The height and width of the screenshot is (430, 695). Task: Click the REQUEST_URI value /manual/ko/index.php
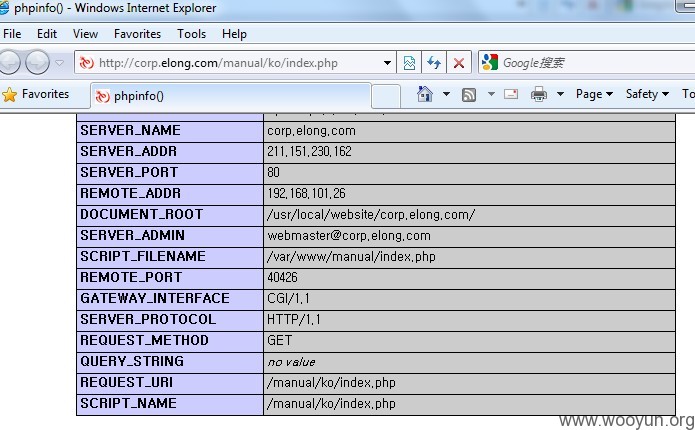[332, 383]
